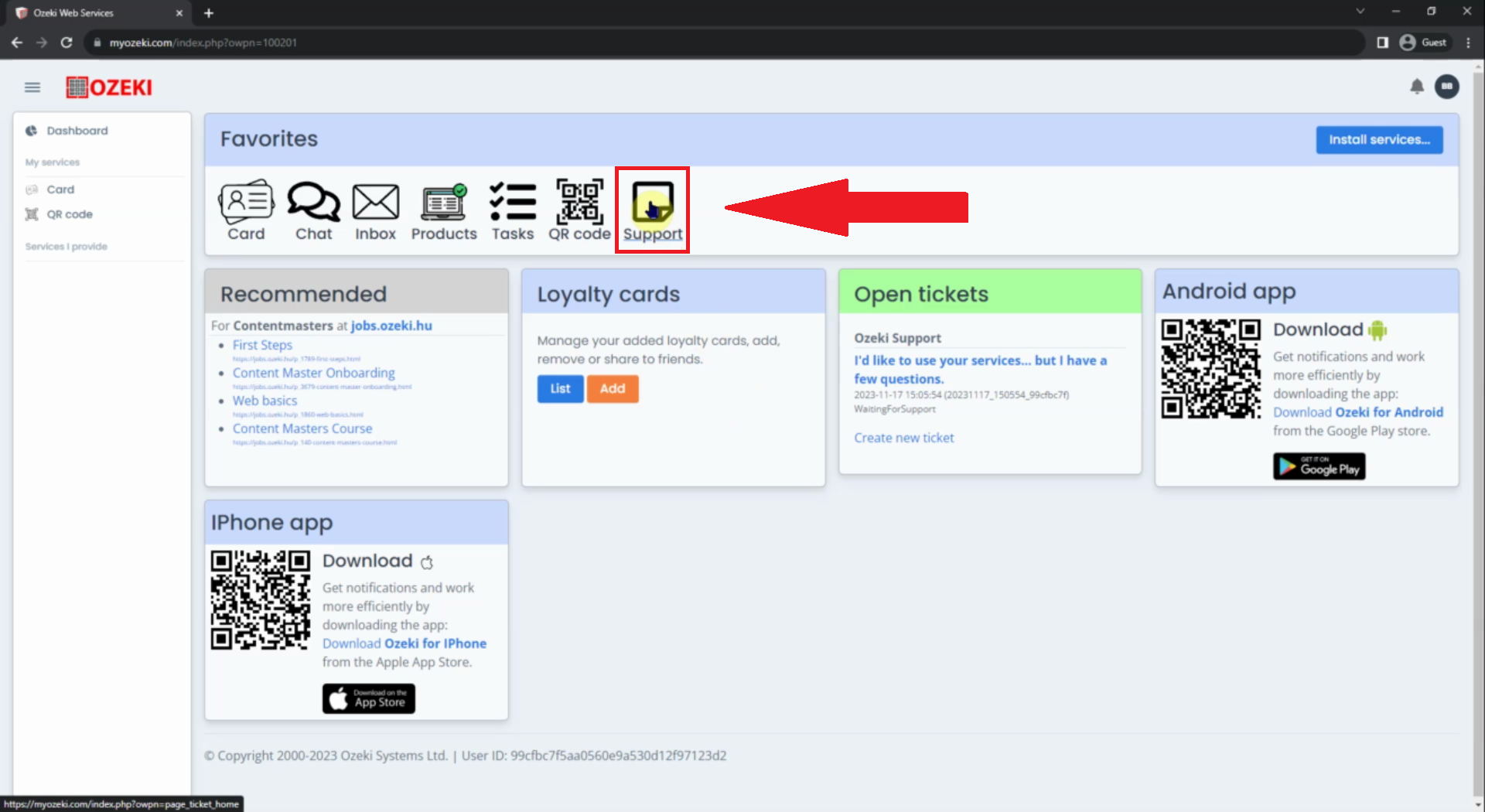Click the Android robot icon beside Download
1485x812 pixels.
1377,330
